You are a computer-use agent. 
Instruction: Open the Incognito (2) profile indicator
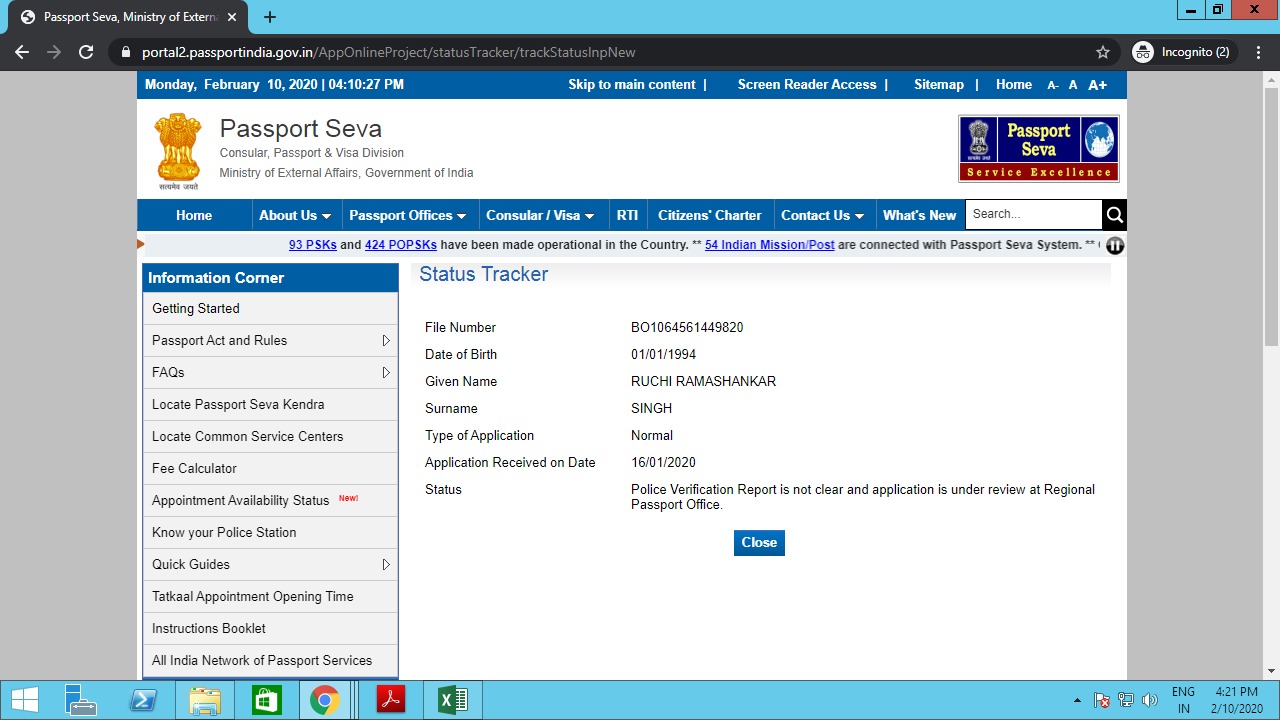[x=1184, y=52]
